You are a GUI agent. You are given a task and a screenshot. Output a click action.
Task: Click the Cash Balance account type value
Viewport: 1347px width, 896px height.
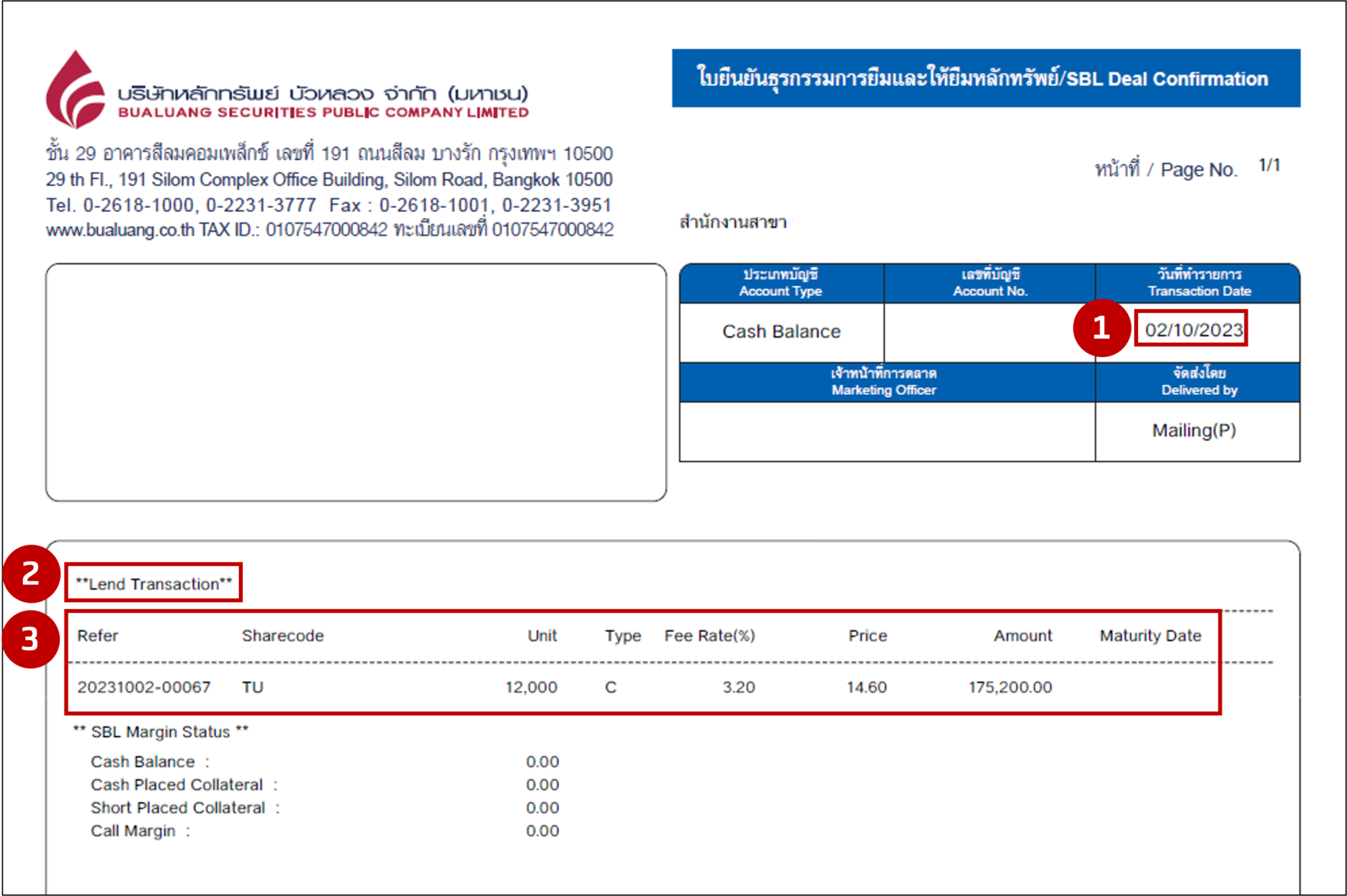tap(781, 332)
